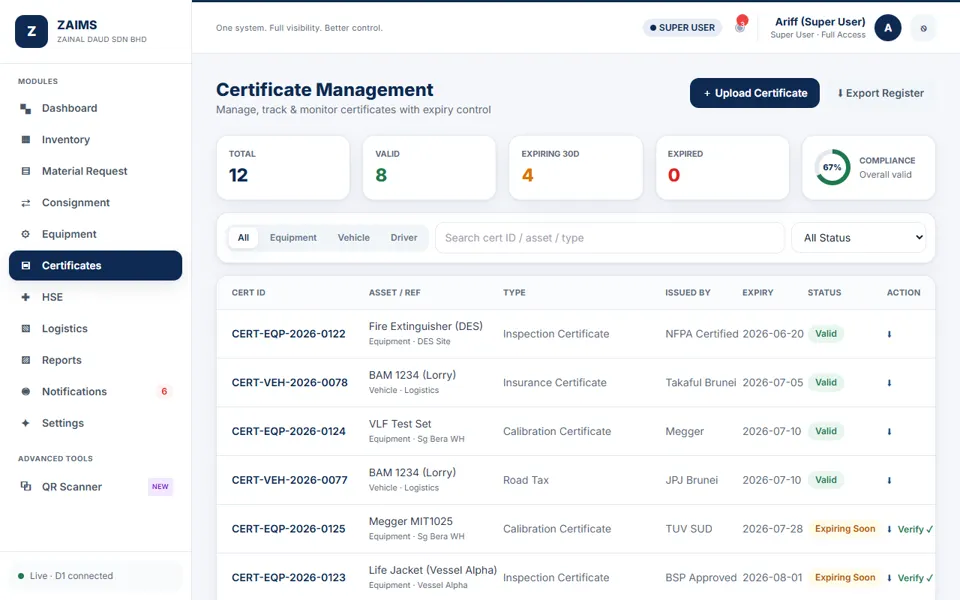This screenshot has height=600, width=960.
Task: Verify certificate CERT-EQP-2026-0125
Action: tap(915, 529)
